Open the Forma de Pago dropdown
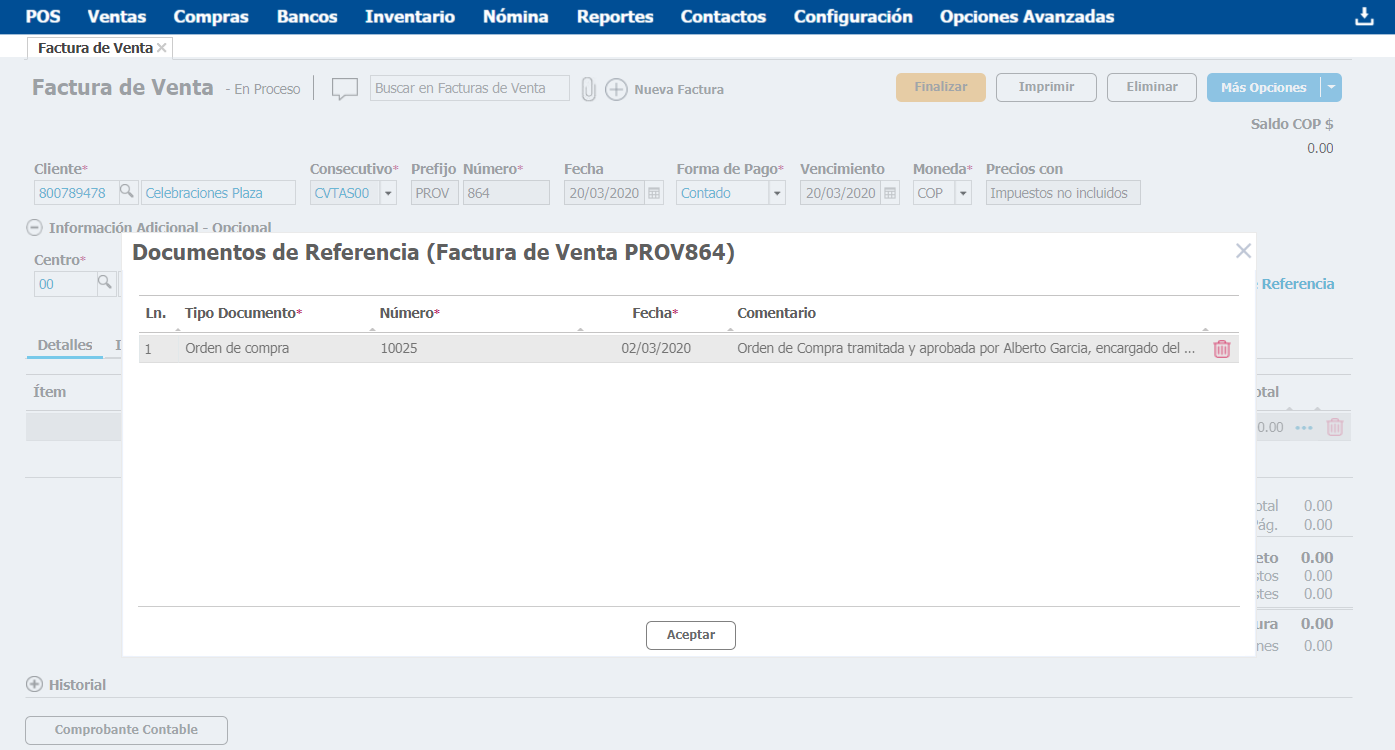The image size is (1395, 750). (776, 193)
